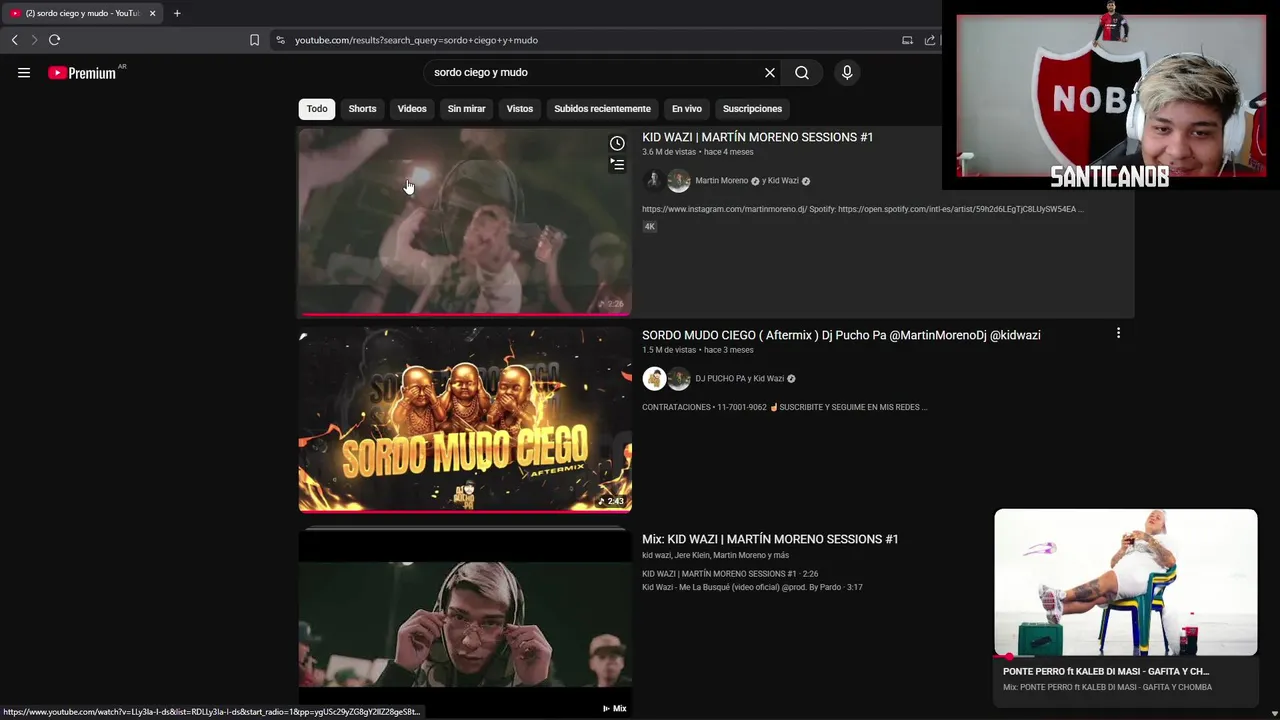
Task: Open the Mix playlist thumbnail
Action: (465, 622)
